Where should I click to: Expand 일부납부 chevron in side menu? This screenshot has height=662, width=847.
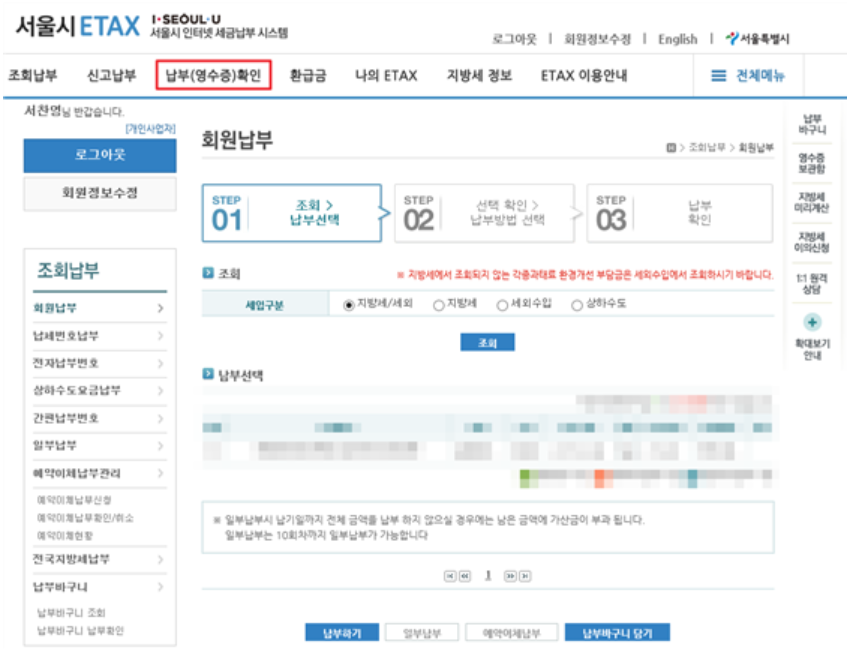[x=160, y=445]
